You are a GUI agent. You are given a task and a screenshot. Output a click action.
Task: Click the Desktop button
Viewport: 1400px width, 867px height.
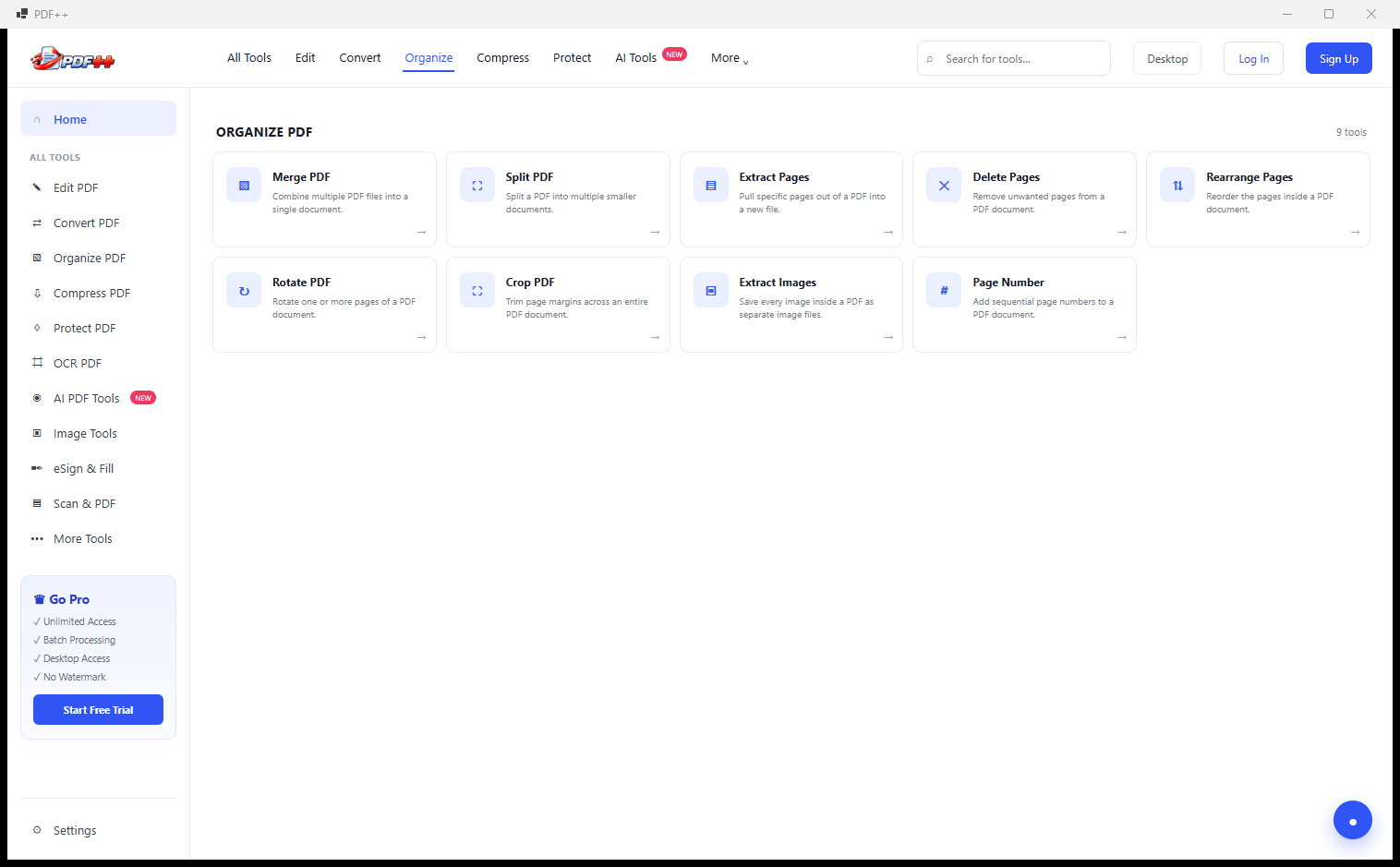point(1167,58)
